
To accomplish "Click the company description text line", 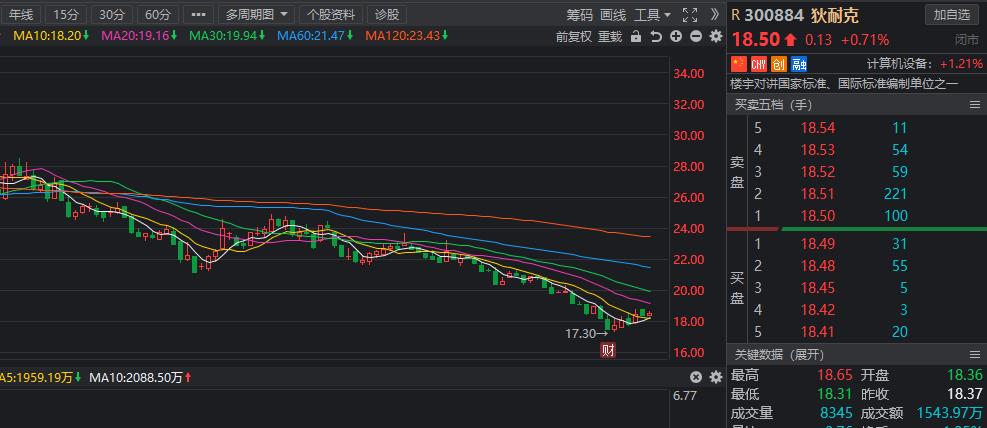I will (844, 84).
